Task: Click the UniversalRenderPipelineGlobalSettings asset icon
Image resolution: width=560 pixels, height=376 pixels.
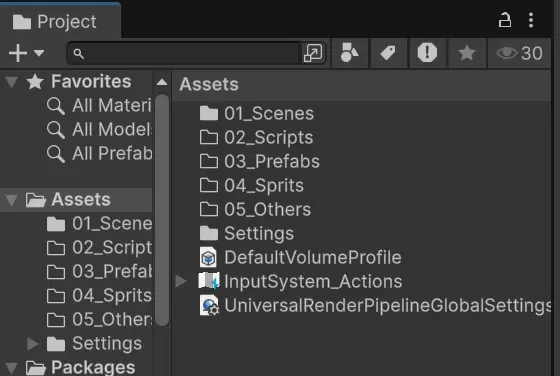Action: [x=209, y=306]
